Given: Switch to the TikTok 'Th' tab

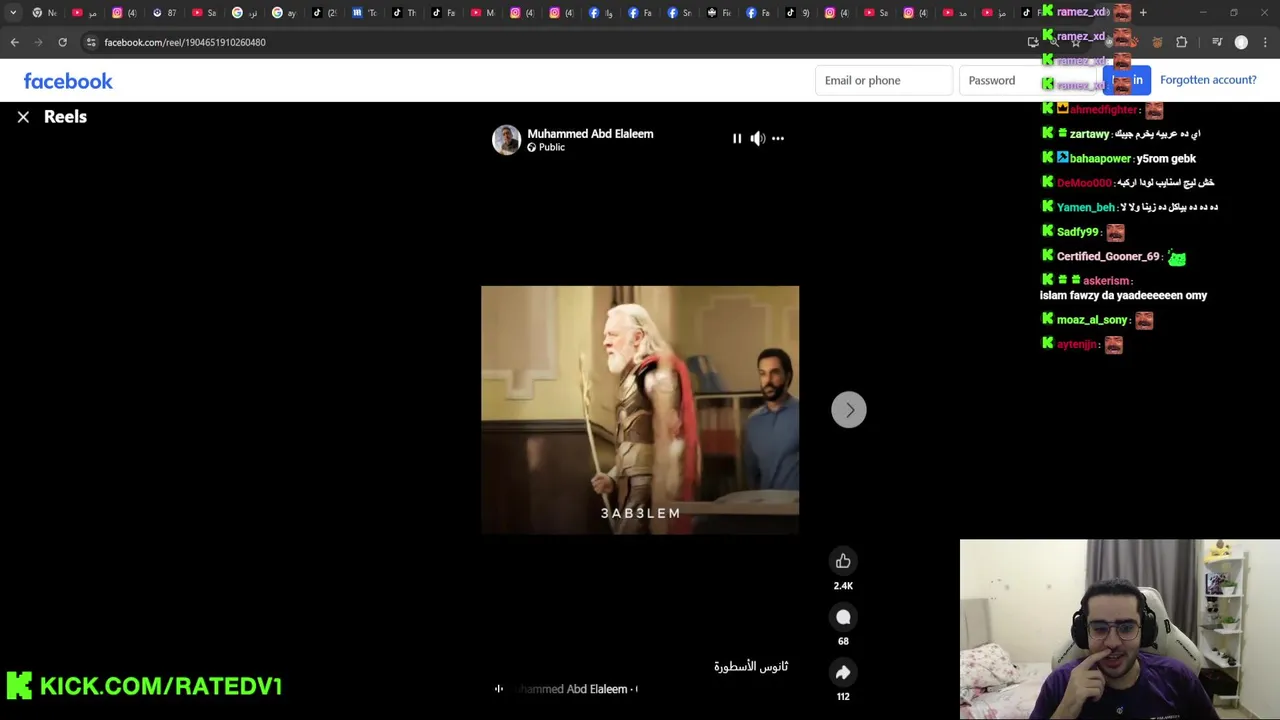Looking at the screenshot, I should pos(405,13).
